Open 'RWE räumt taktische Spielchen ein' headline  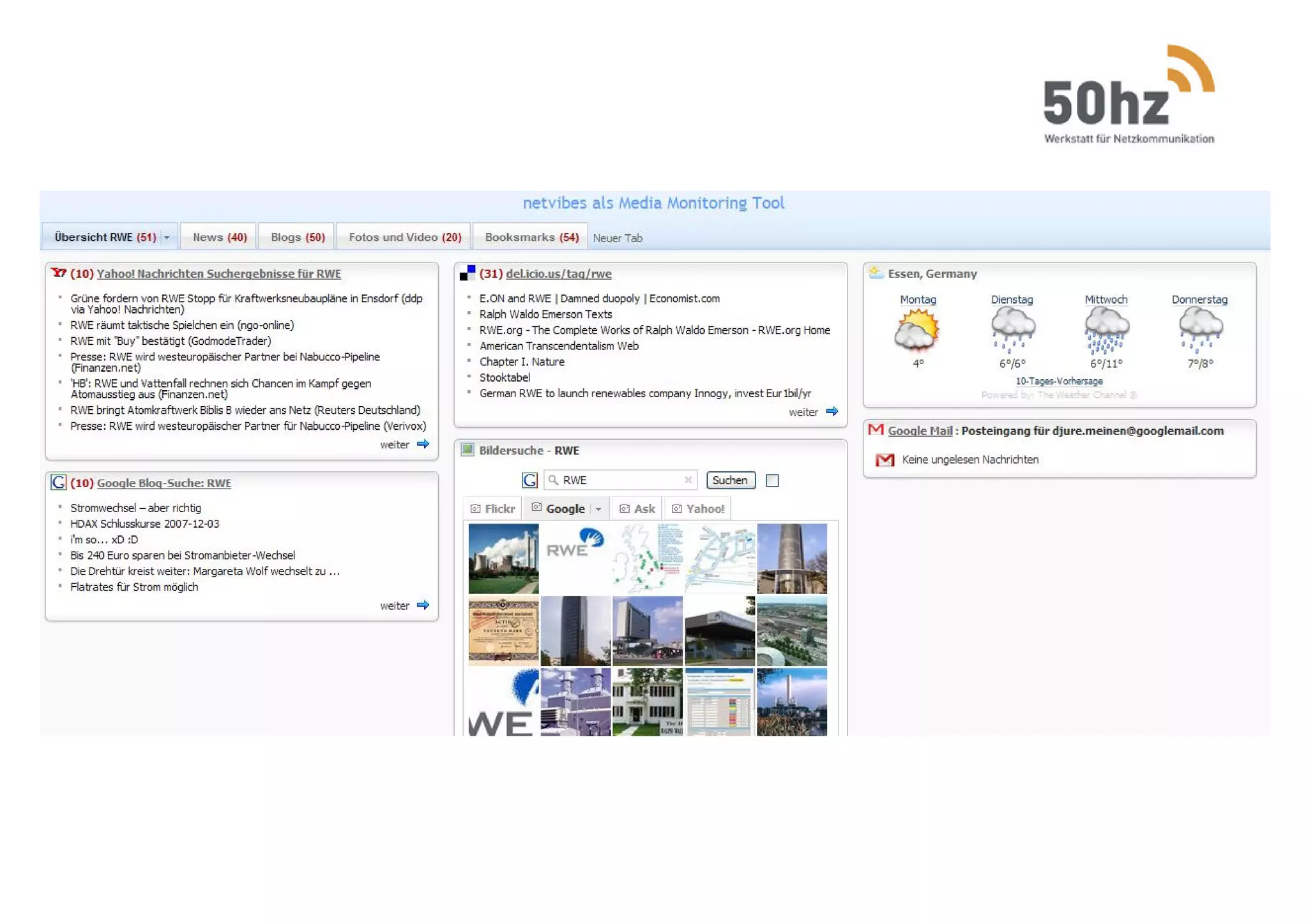click(x=182, y=325)
